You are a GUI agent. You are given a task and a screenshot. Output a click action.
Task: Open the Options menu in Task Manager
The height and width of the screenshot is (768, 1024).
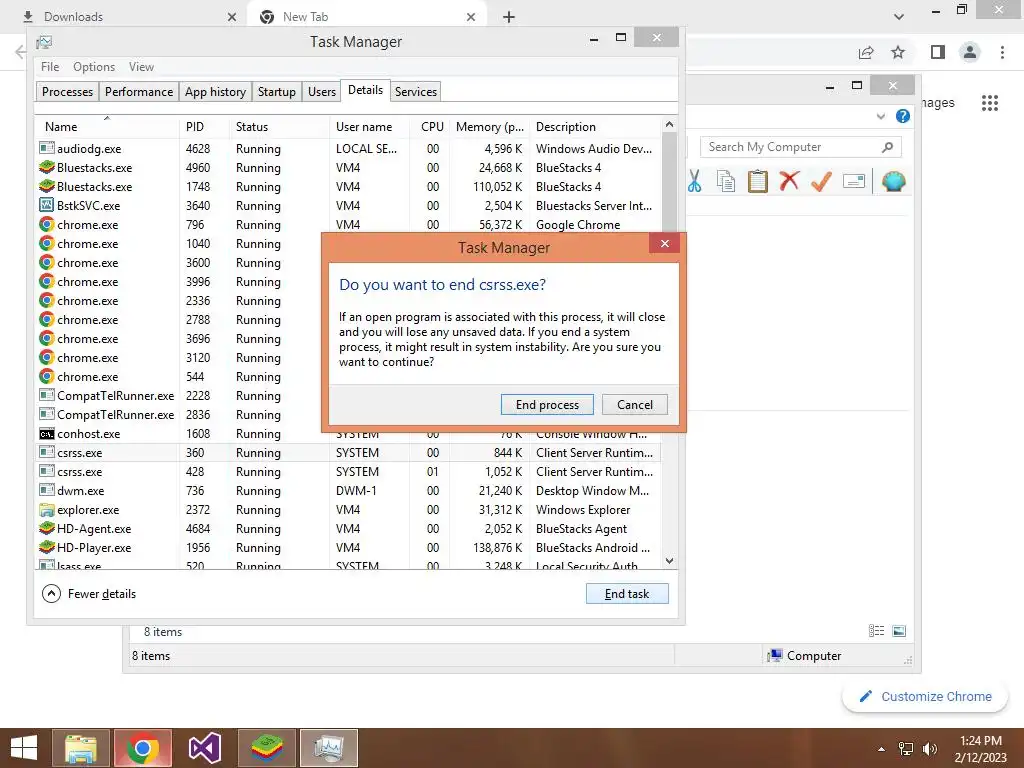[94, 67]
